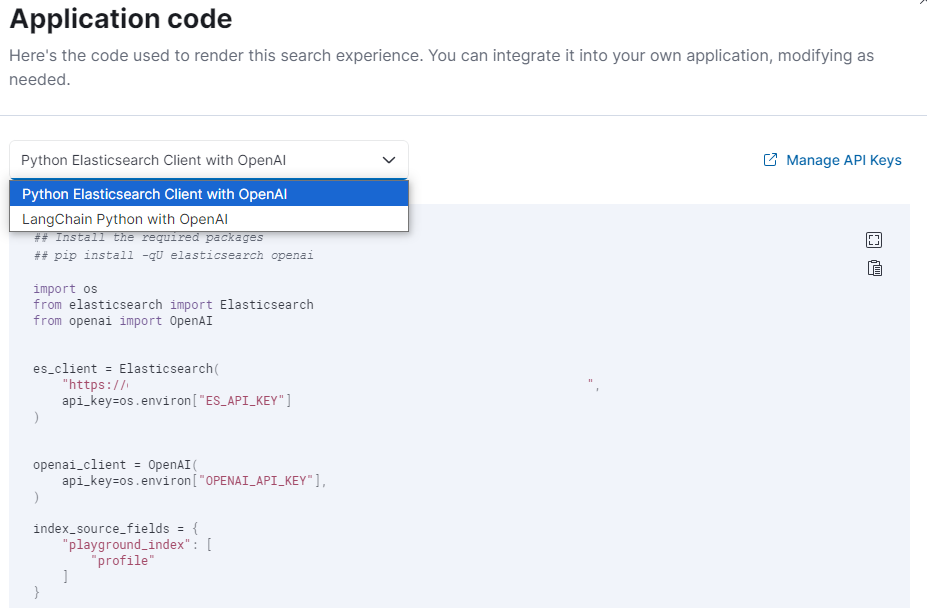Click the "openai_client = OpenAI(" line

pos(115,464)
